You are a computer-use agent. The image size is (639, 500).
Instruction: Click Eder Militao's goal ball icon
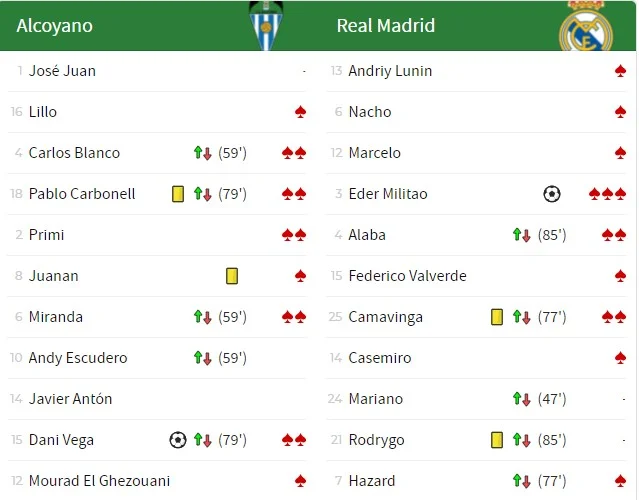pyautogui.click(x=552, y=194)
